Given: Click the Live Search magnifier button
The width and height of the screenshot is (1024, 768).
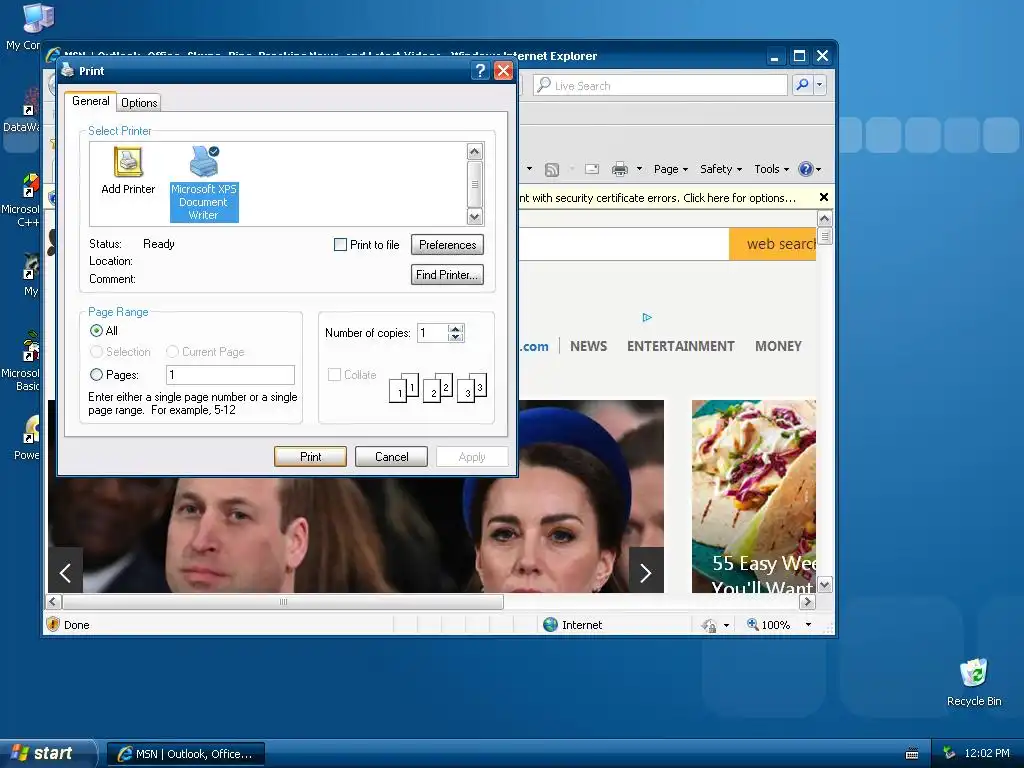Looking at the screenshot, I should pyautogui.click(x=802, y=85).
